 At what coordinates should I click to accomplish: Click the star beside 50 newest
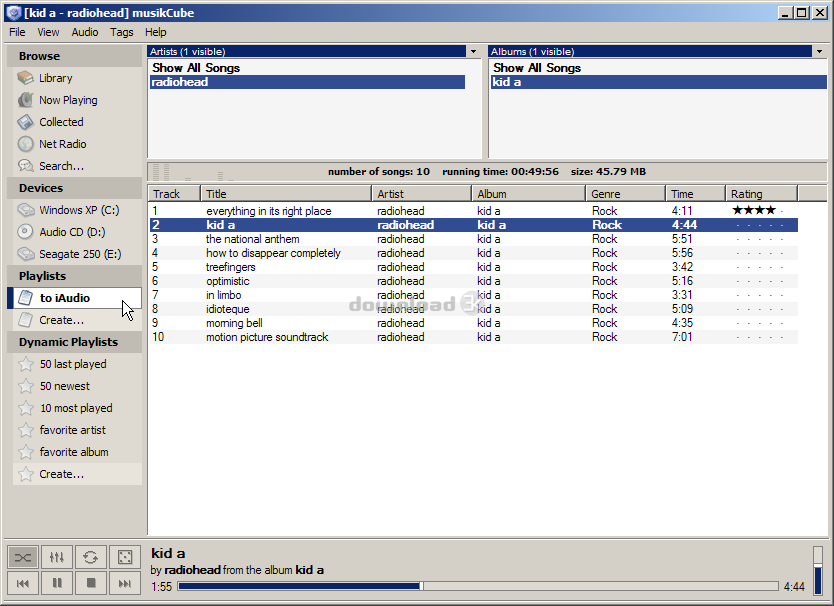26,386
